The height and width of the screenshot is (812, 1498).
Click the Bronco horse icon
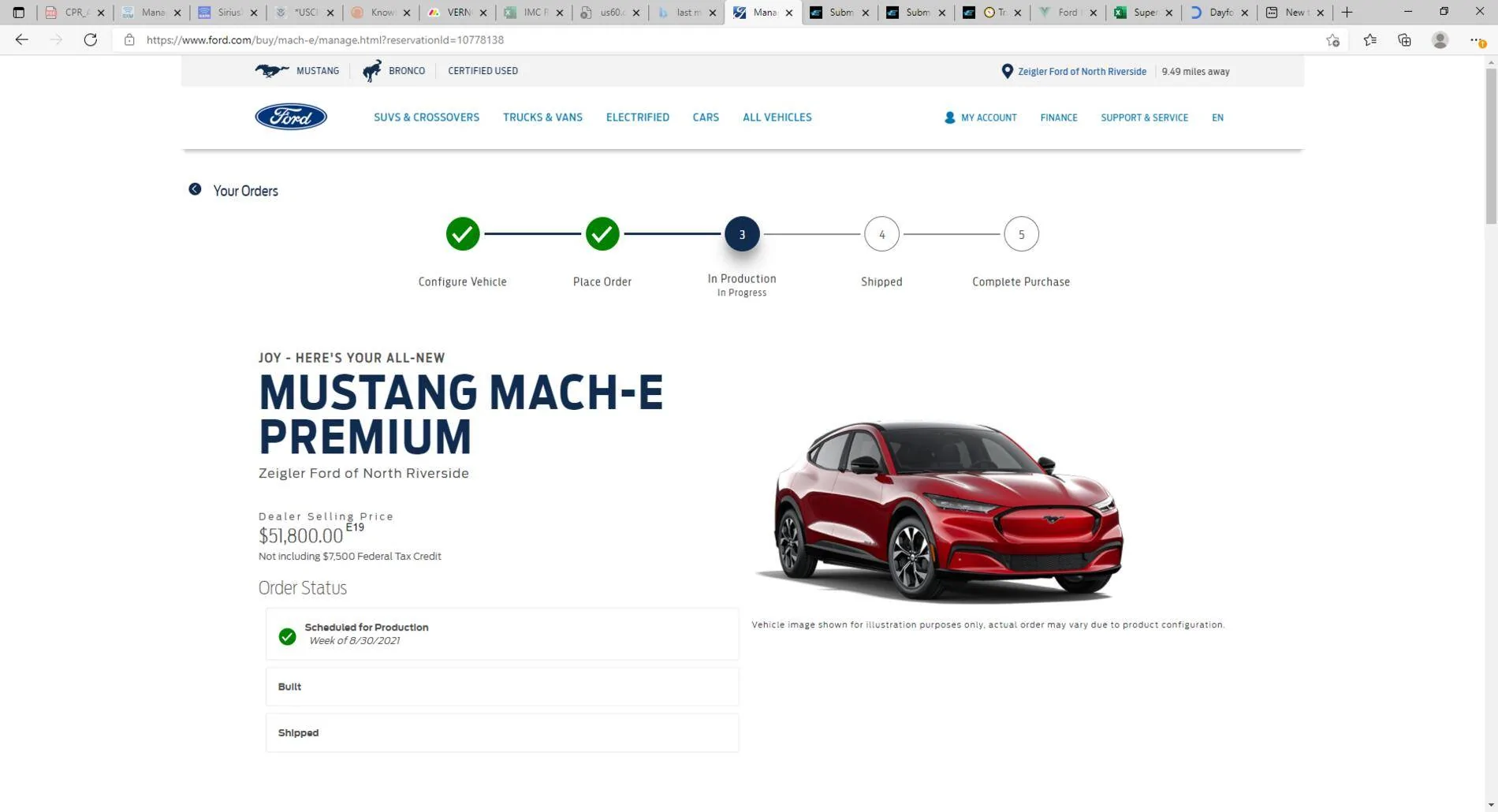(371, 71)
